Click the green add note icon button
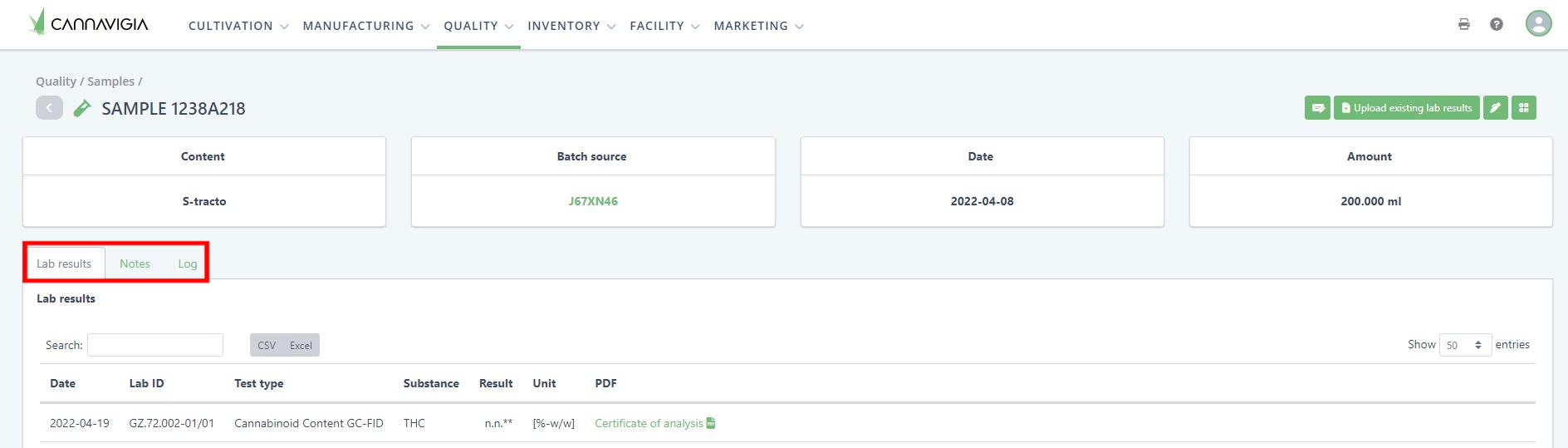The height and width of the screenshot is (448, 1568). (x=1317, y=108)
